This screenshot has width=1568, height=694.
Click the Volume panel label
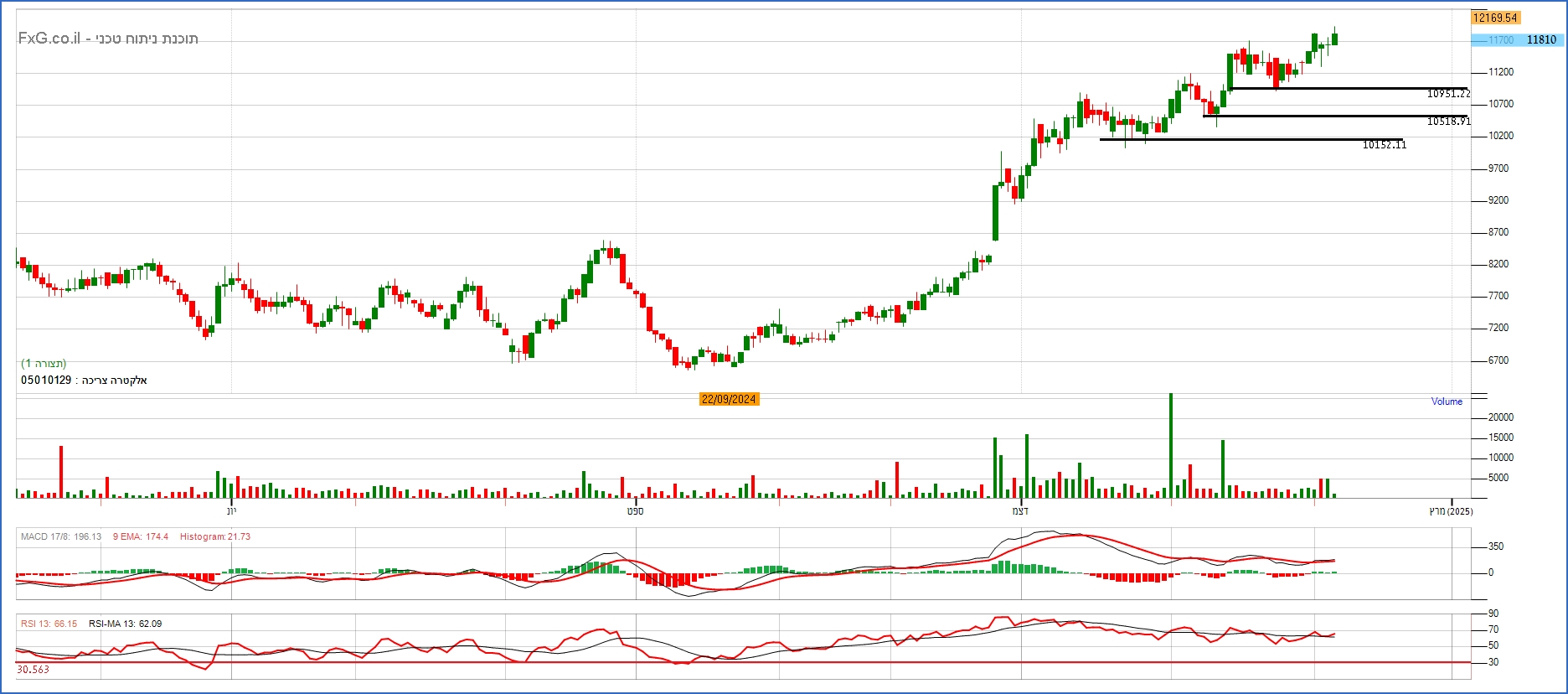[x=1447, y=401]
